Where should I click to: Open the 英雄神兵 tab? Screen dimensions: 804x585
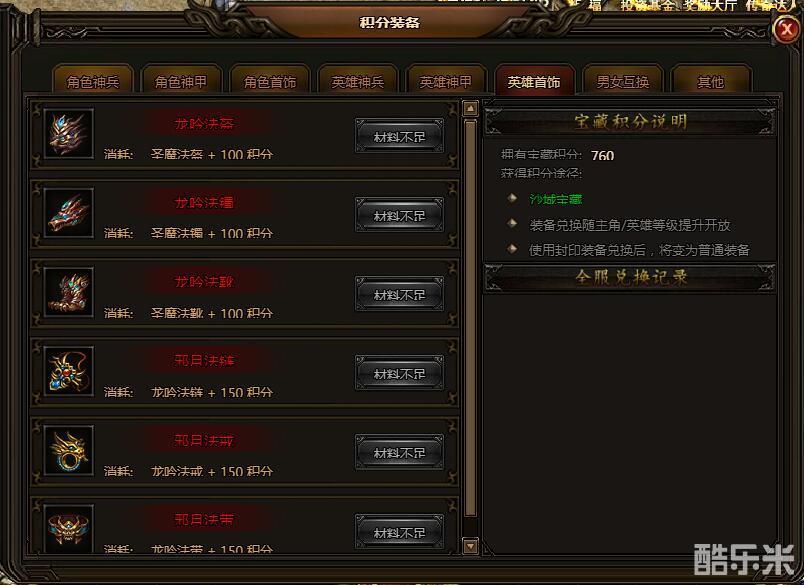click(x=357, y=80)
